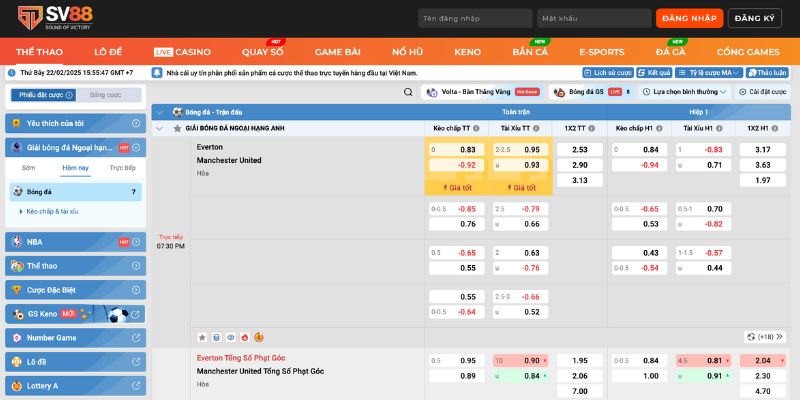
Task: Click the ĐĂNG KÝ register button
Action: 757,18
